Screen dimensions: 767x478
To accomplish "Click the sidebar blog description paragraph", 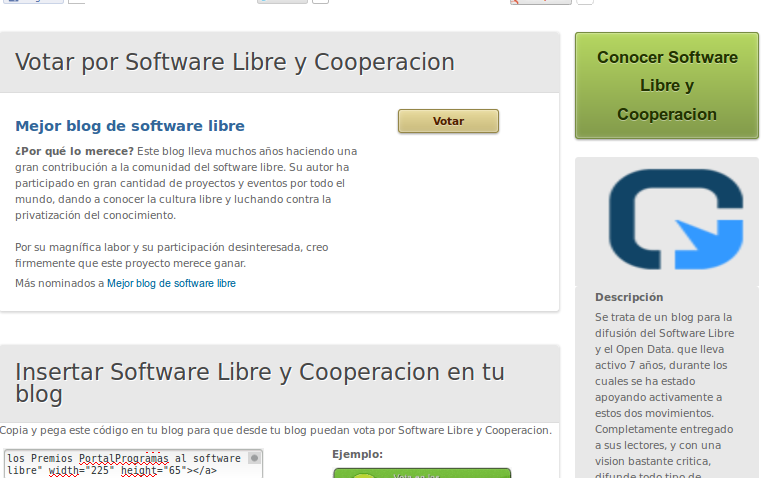I will click(x=665, y=390).
